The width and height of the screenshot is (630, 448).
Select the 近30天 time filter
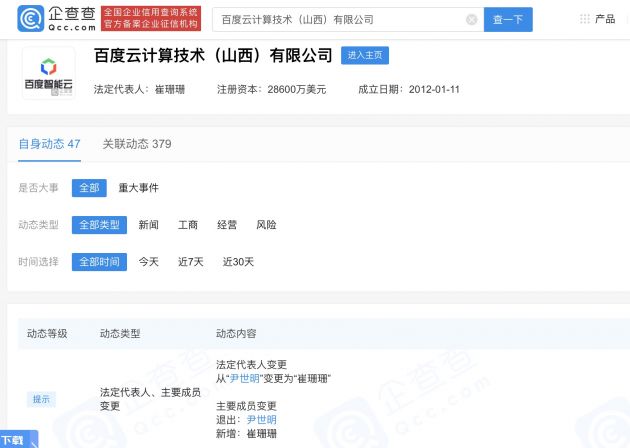click(x=238, y=262)
